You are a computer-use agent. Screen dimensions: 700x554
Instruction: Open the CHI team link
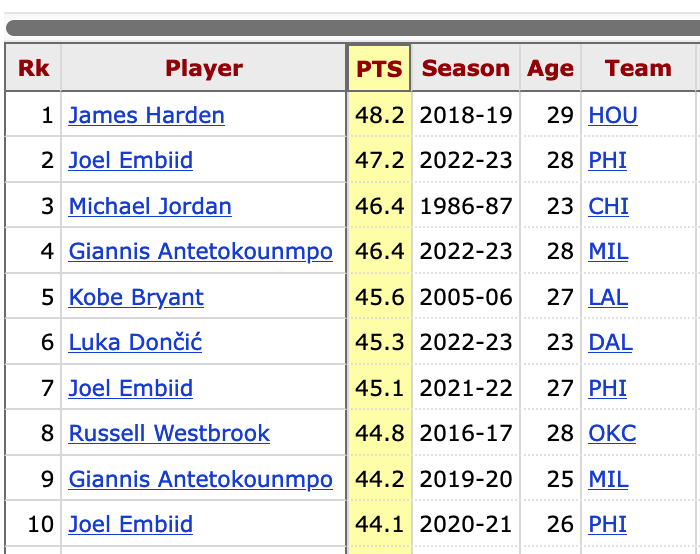coord(608,206)
